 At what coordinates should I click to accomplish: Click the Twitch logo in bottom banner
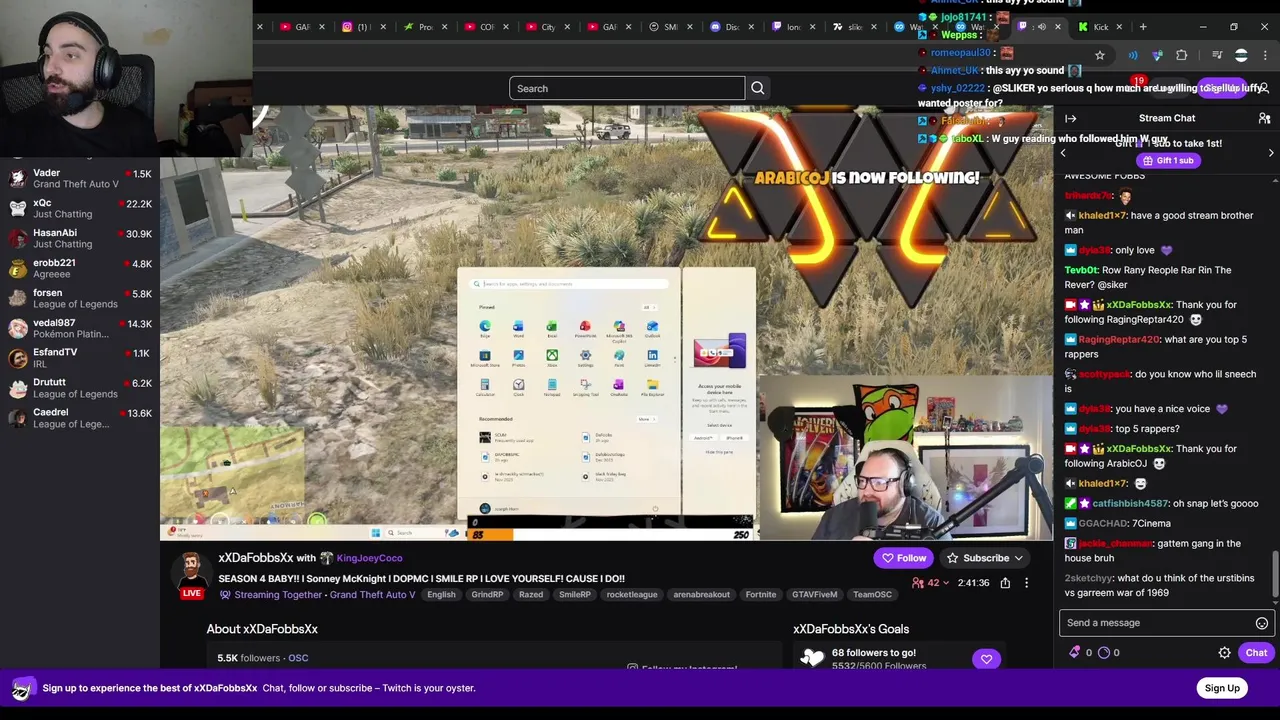[x=21, y=688]
